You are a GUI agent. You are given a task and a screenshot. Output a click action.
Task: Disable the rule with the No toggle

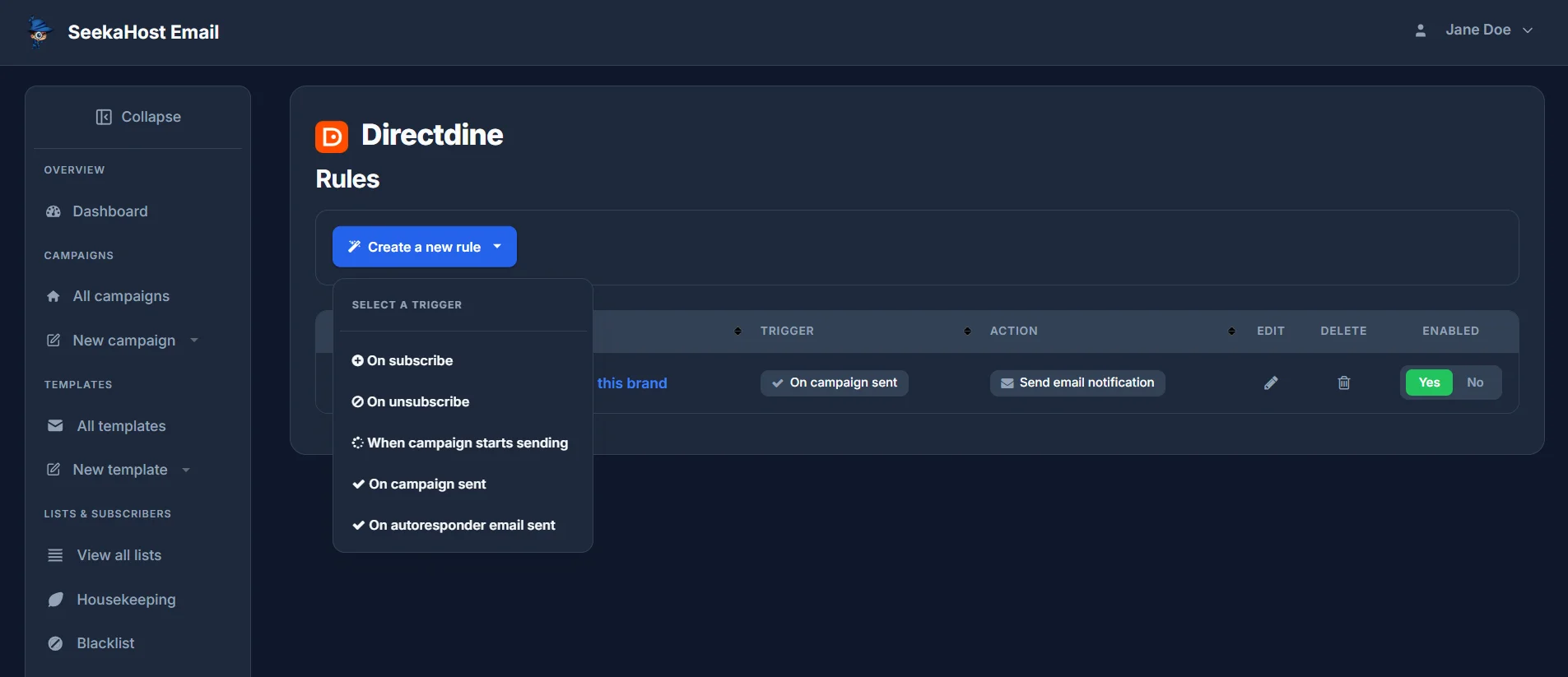(1475, 383)
